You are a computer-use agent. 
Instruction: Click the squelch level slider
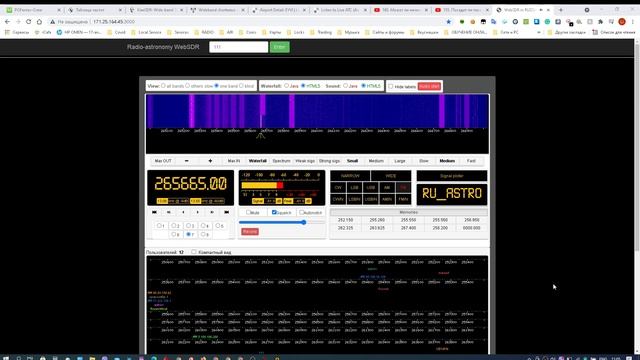click(282, 222)
